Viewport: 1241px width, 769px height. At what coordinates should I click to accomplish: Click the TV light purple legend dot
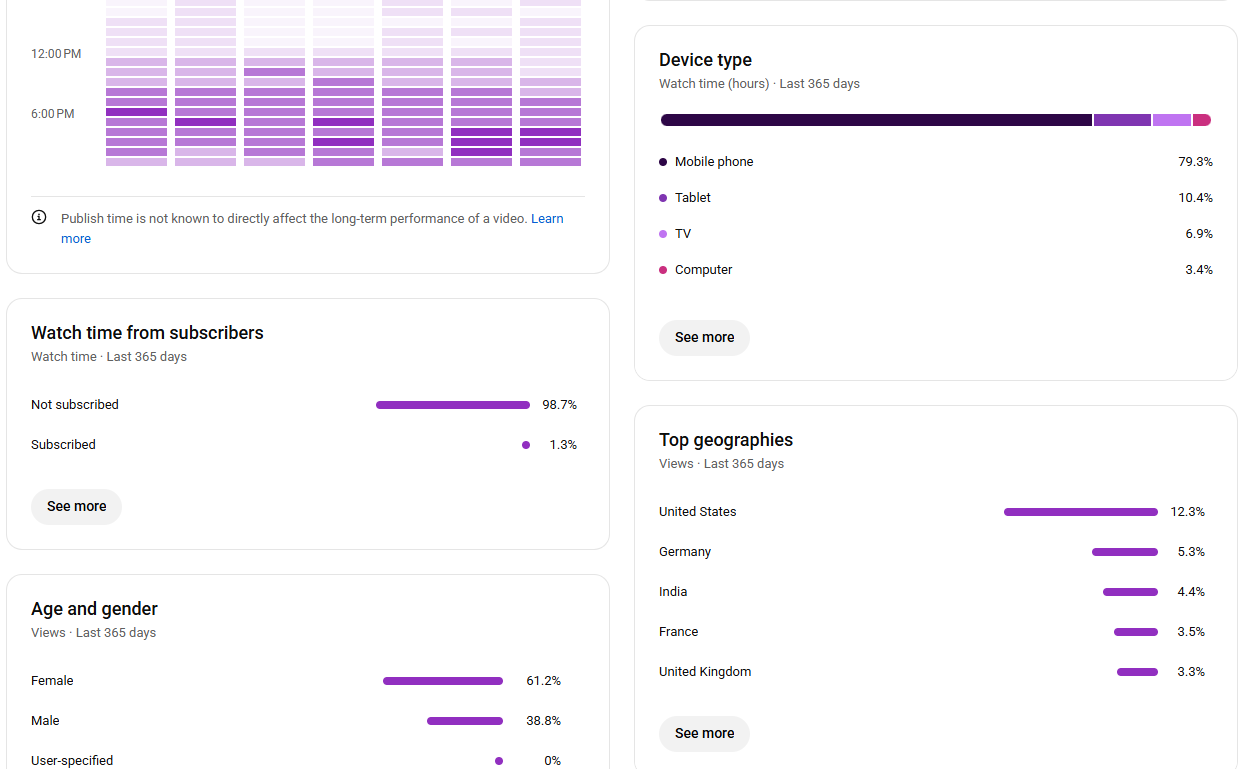coord(663,234)
